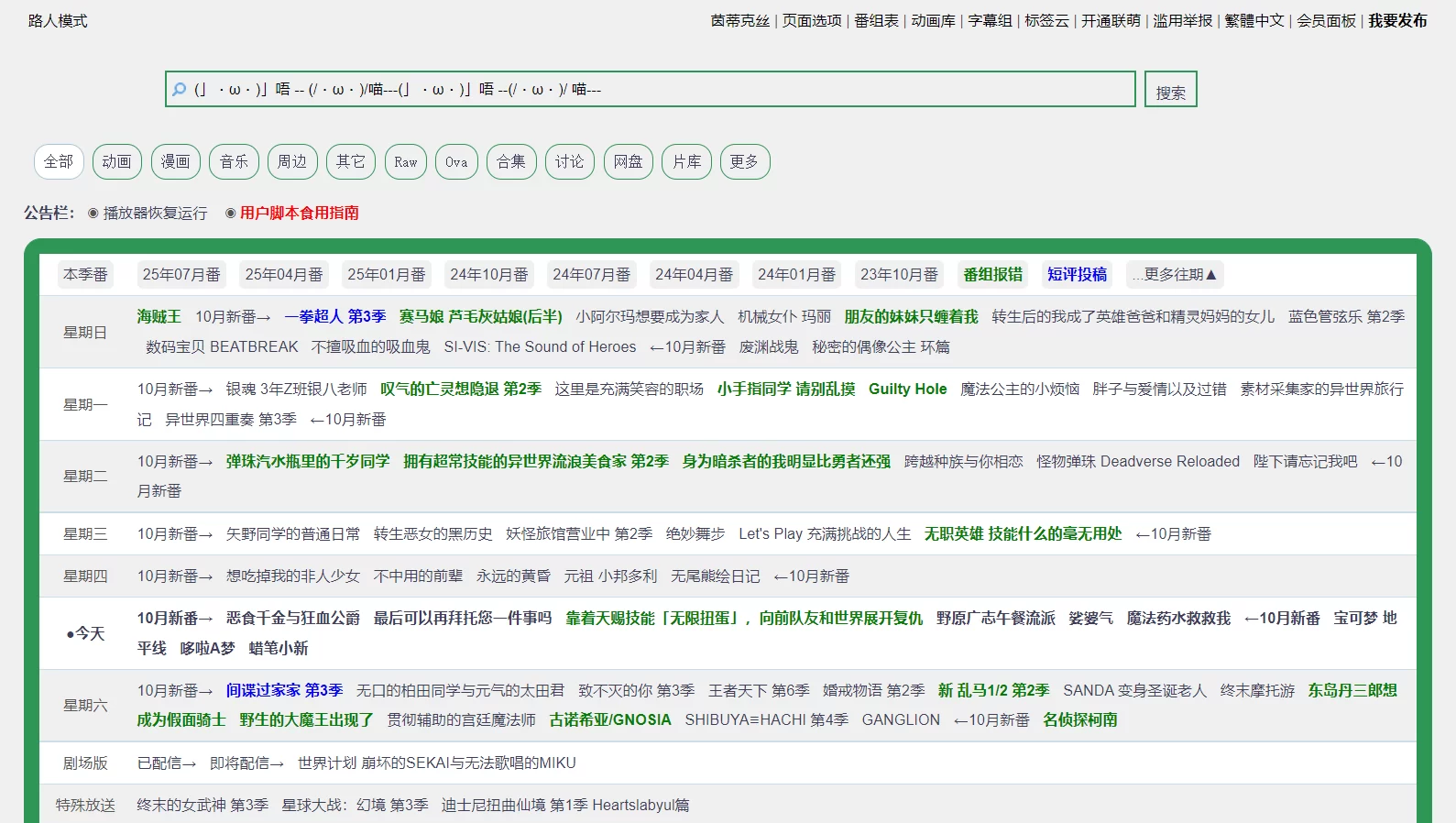Select the 动画 category filter
Viewport: 1456px width, 823px height.
(x=116, y=161)
